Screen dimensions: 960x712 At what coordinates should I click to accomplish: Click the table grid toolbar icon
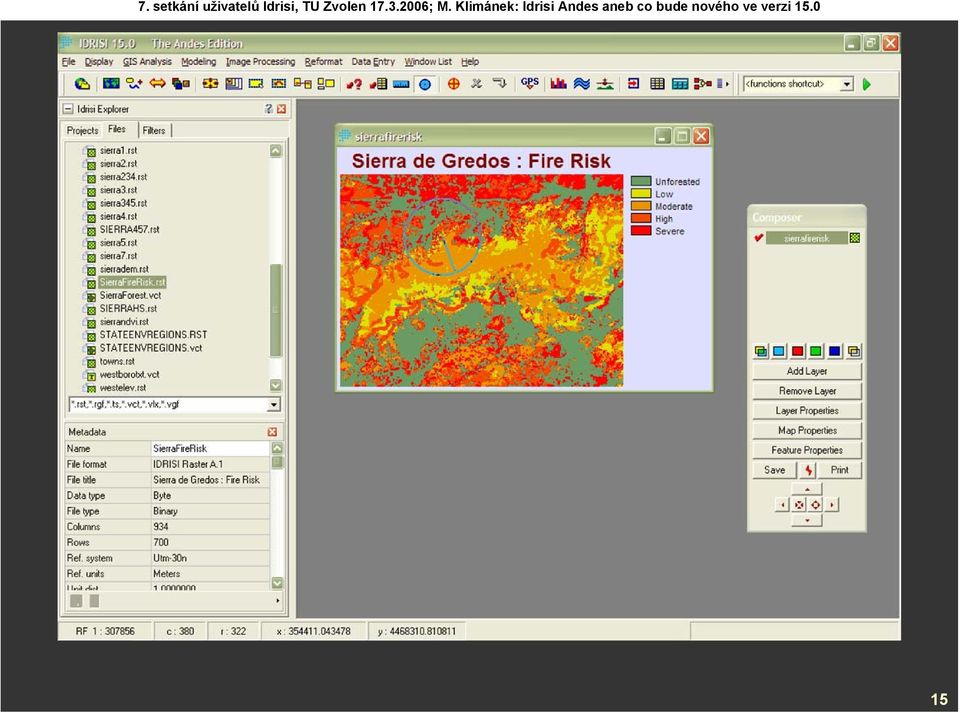pos(657,84)
